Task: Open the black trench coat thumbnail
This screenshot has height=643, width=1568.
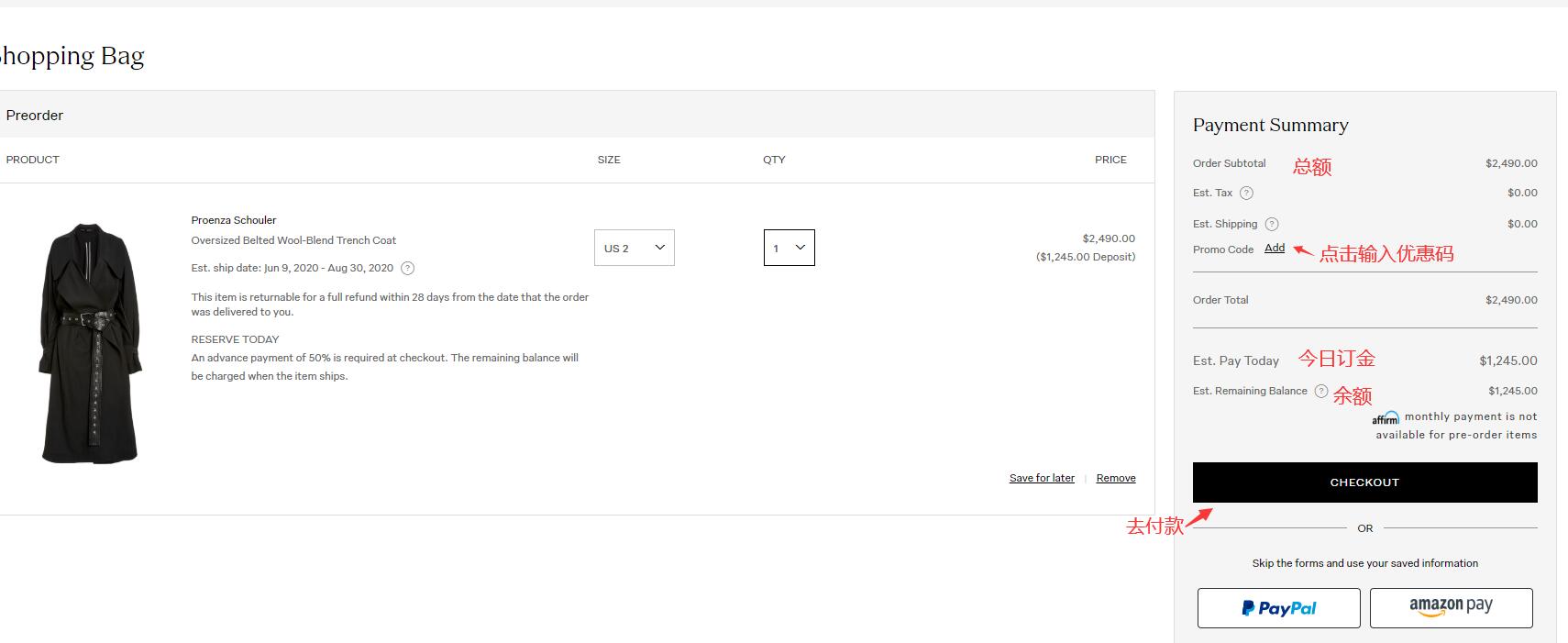Action: coord(90,343)
